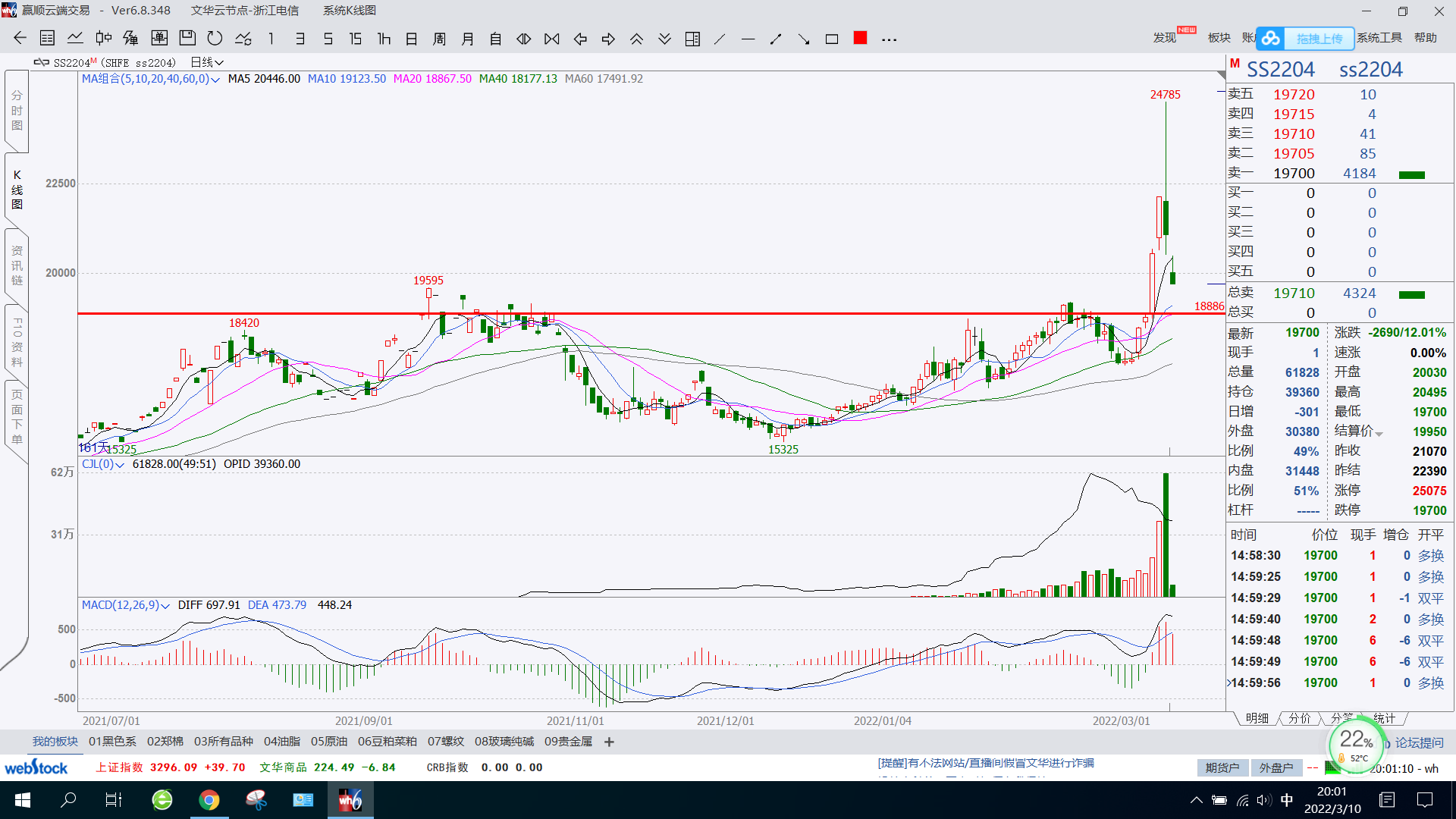Switch to time-sharing line chart icon
This screenshot has width=1456, height=819.
coord(75,39)
